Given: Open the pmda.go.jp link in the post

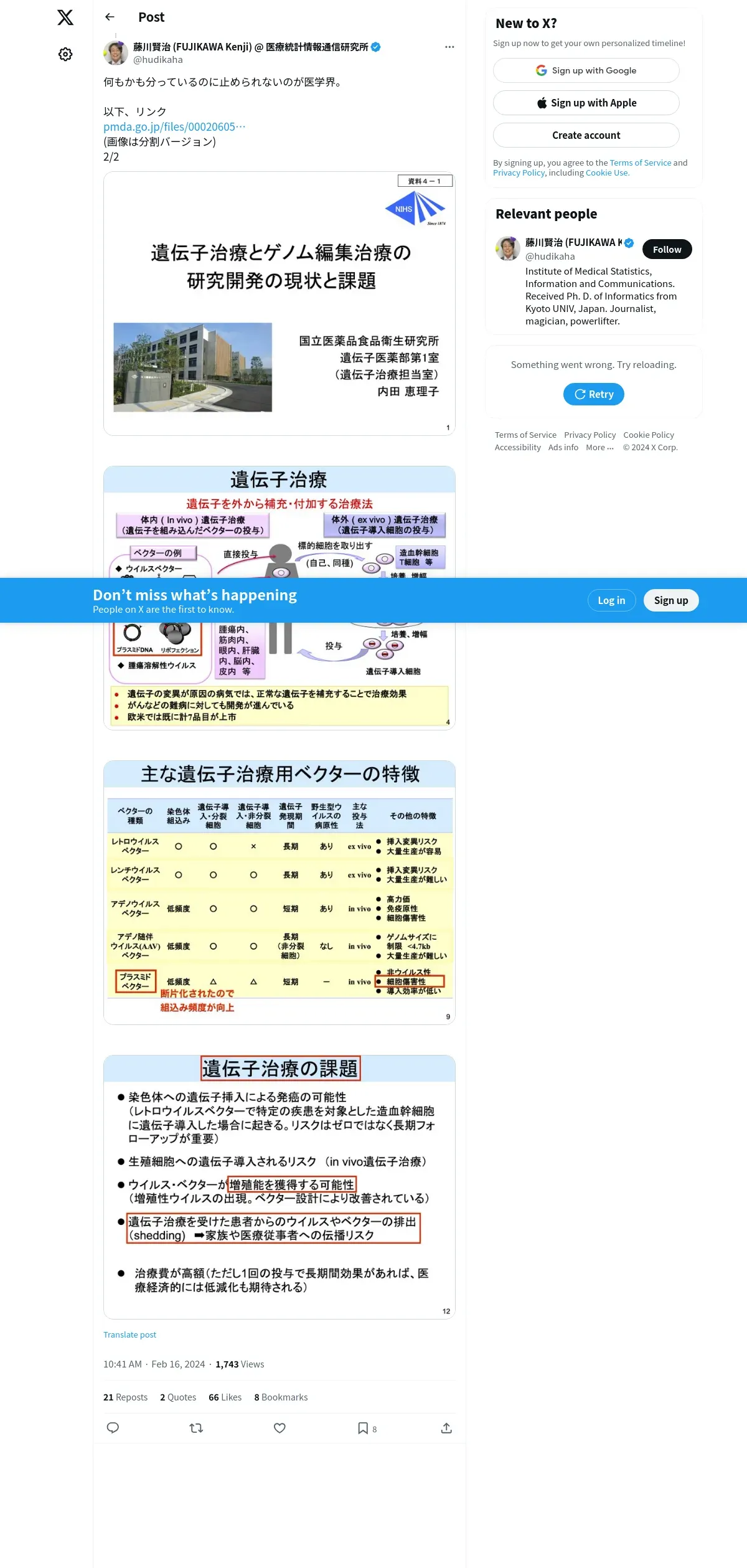Looking at the screenshot, I should (x=174, y=127).
